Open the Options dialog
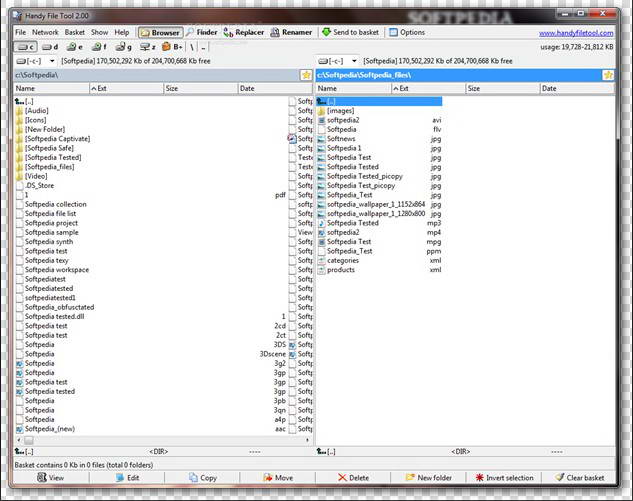 pyautogui.click(x=406, y=32)
